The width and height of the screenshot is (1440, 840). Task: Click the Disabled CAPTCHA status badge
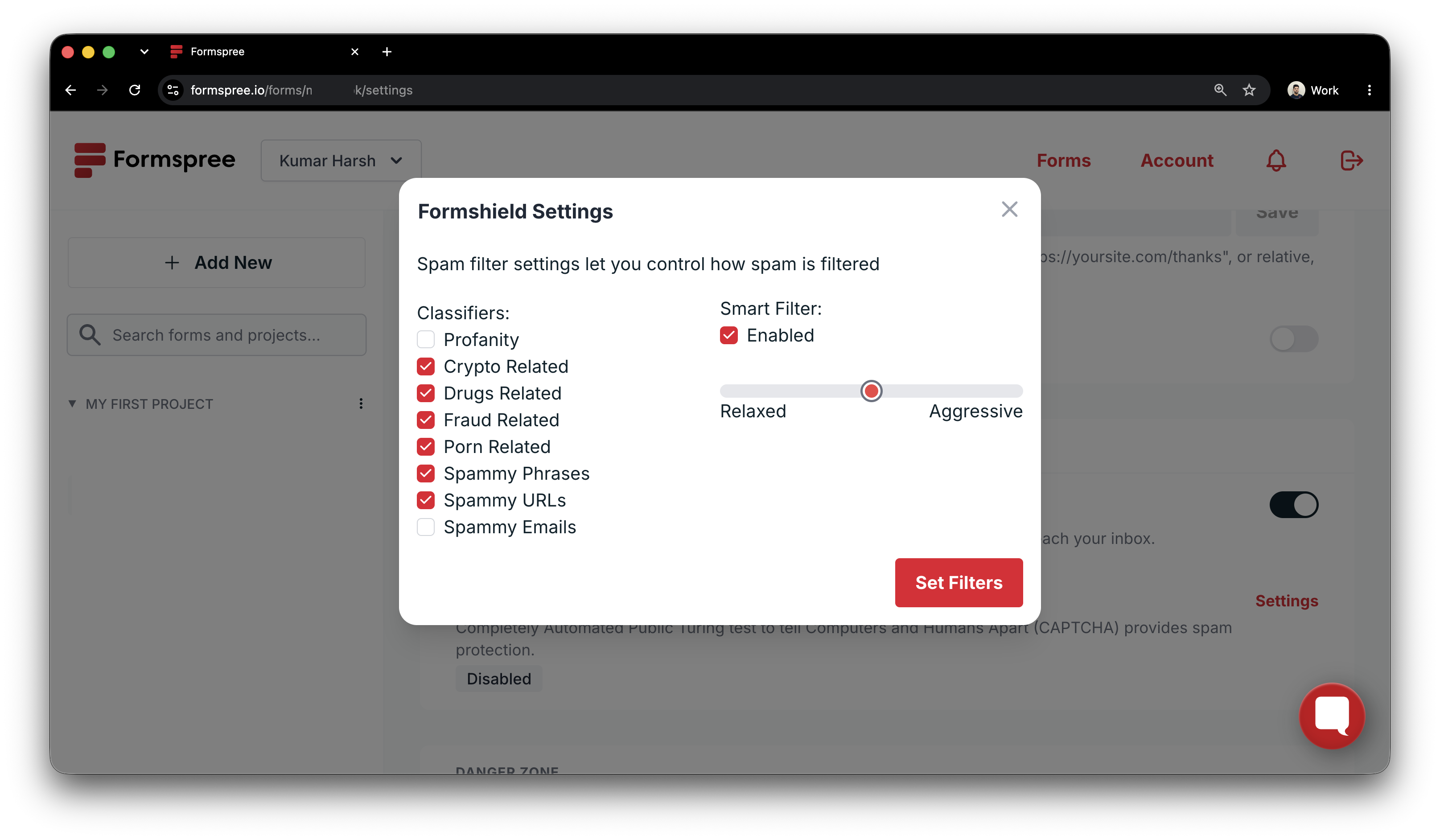tap(498, 678)
